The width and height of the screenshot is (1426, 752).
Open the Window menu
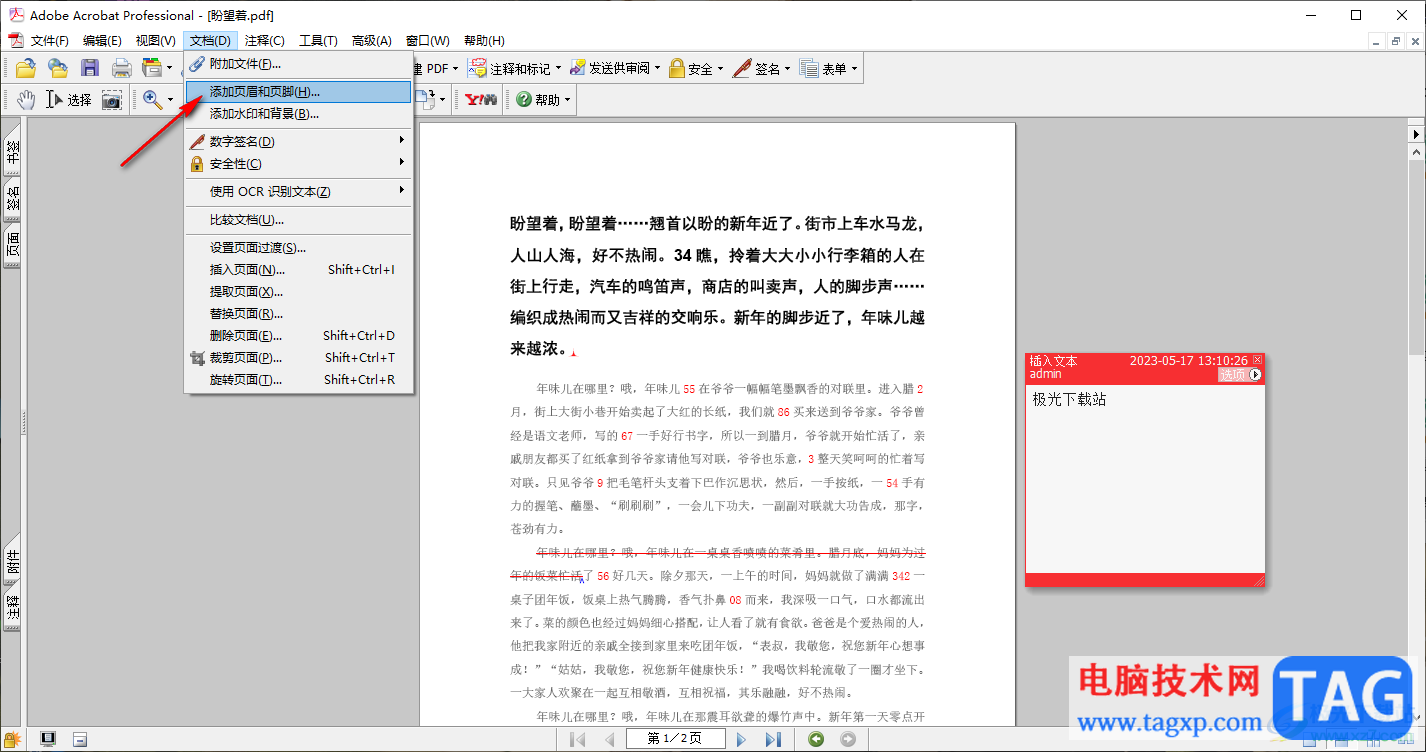(428, 41)
